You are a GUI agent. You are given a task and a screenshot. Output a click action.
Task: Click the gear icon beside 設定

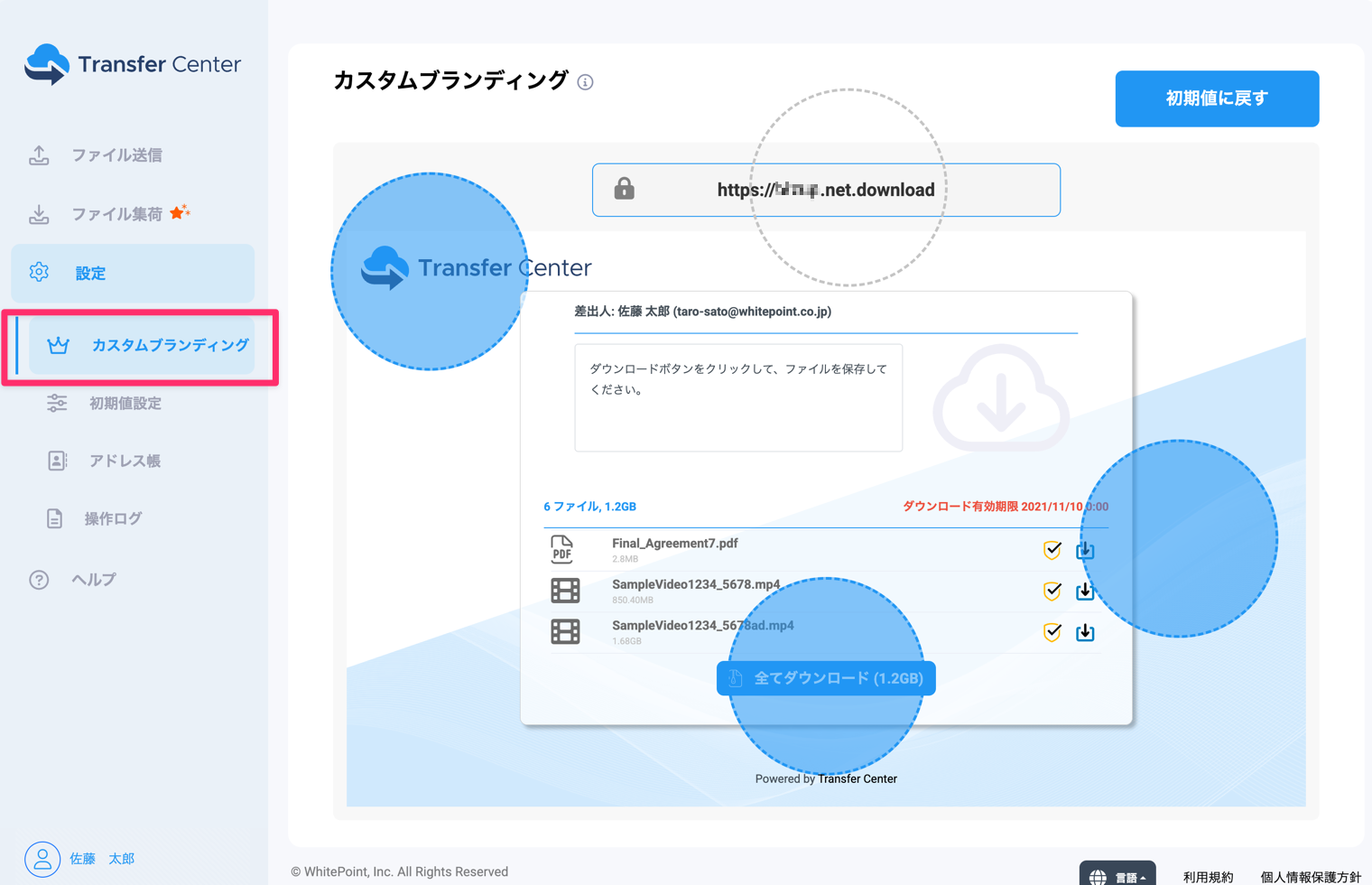(x=39, y=272)
